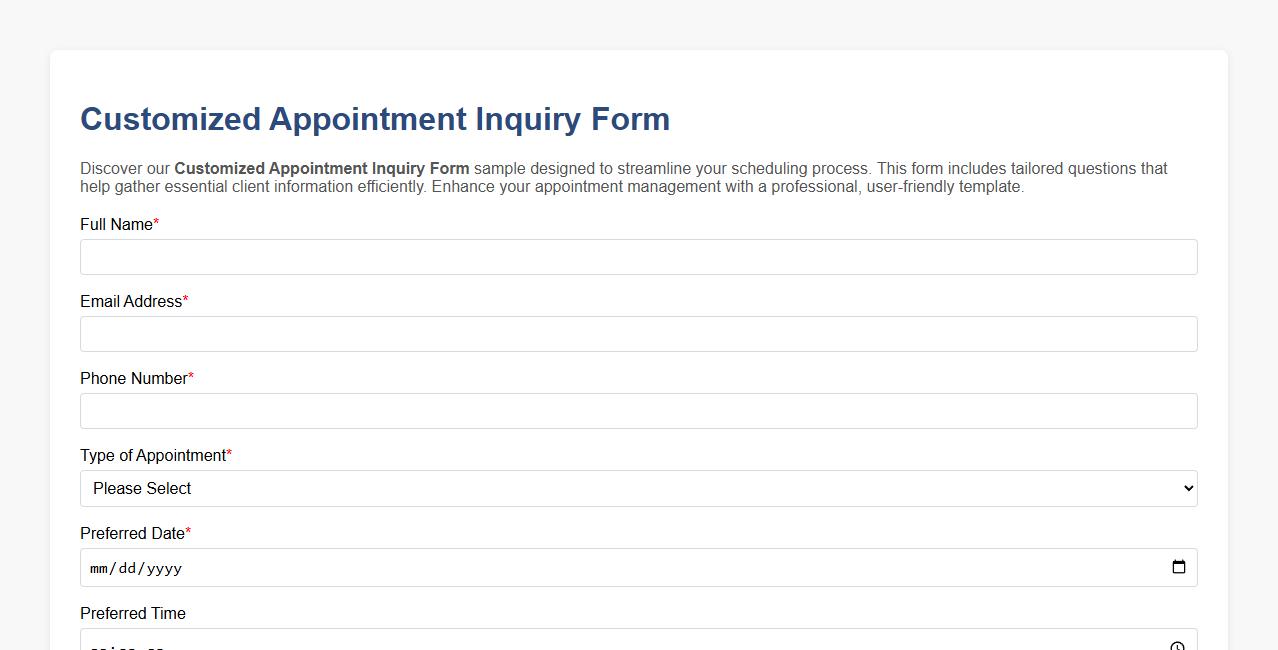Viewport: 1278px width, 650px height.
Task: Click the Email Address text box
Action: point(639,333)
